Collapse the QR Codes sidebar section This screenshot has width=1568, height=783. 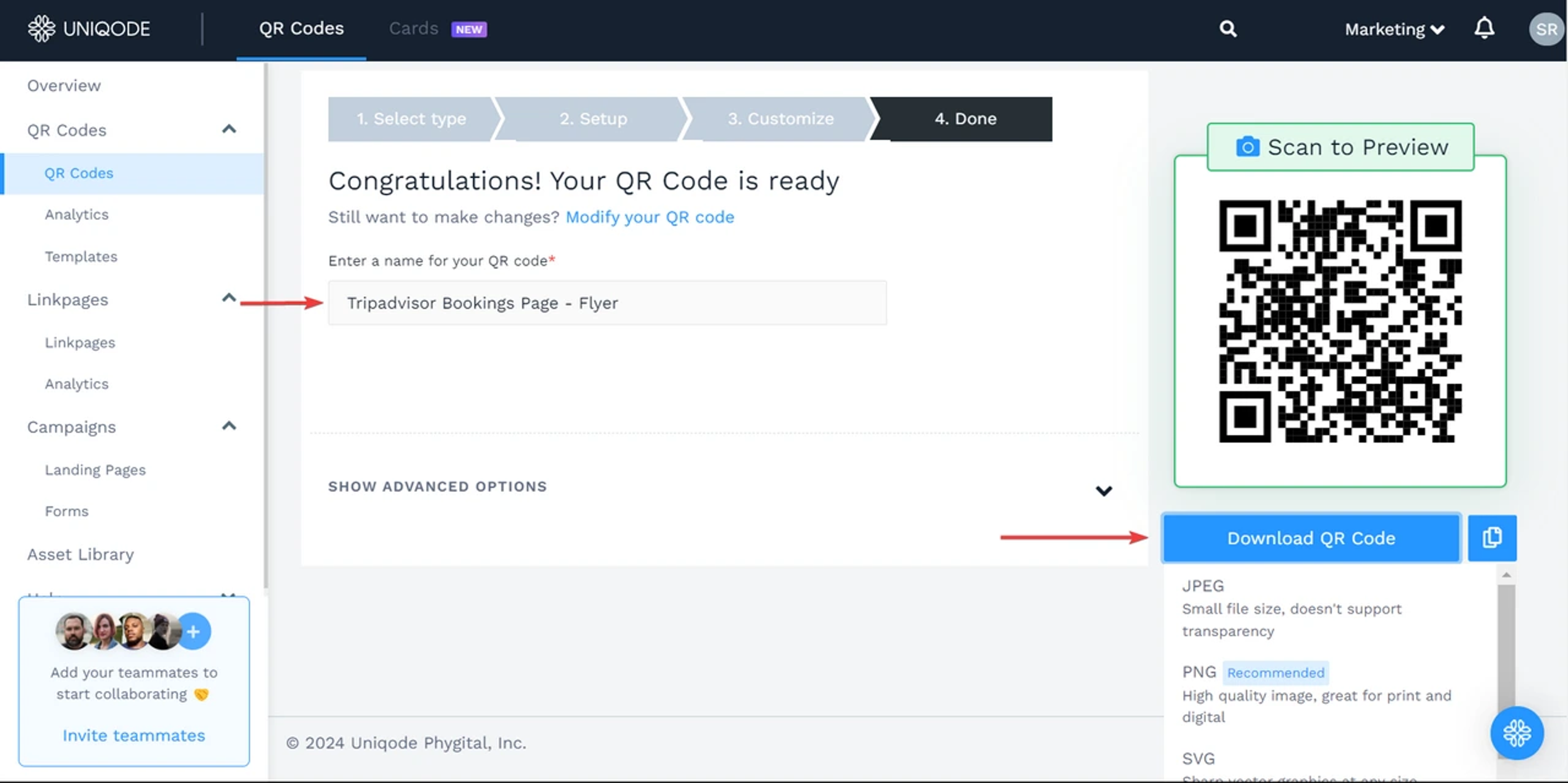229,129
